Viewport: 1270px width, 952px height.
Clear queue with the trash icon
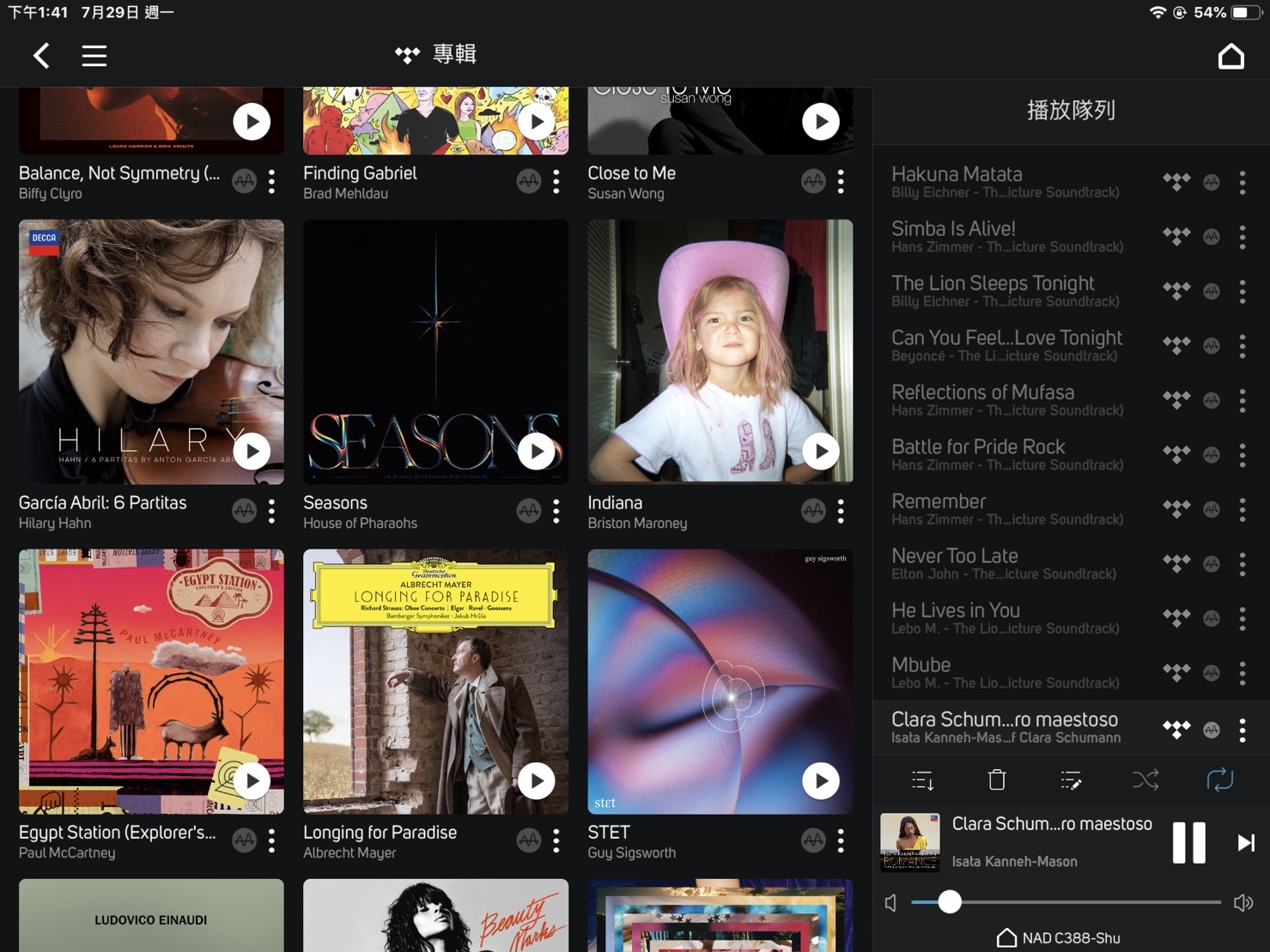pyautogui.click(x=997, y=779)
